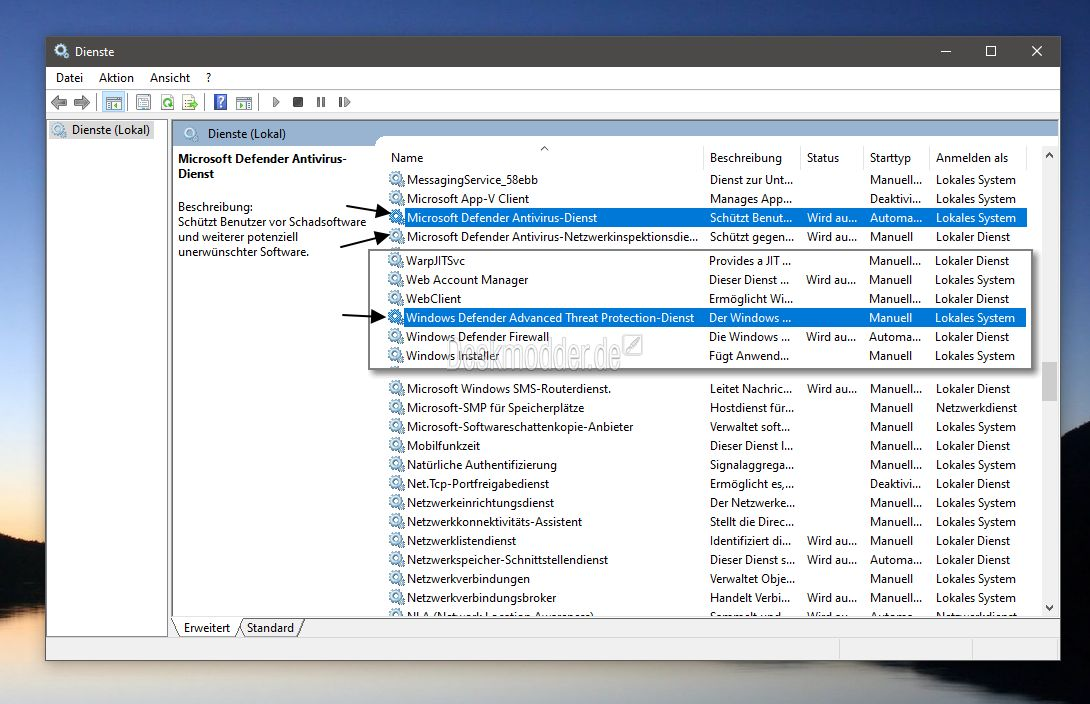Select Dienste (Lokal) in the left tree
The image size is (1090, 704).
tap(111, 130)
